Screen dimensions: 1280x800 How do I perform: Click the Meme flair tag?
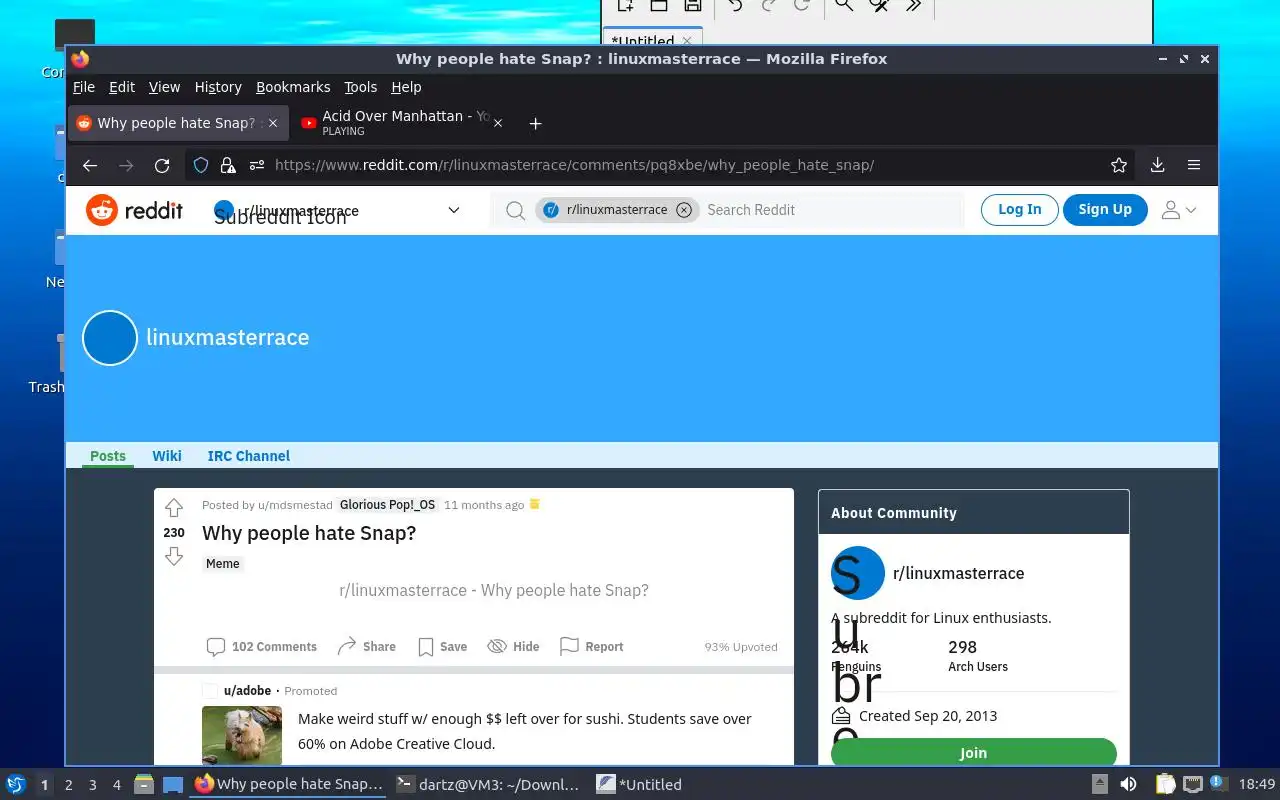223,564
